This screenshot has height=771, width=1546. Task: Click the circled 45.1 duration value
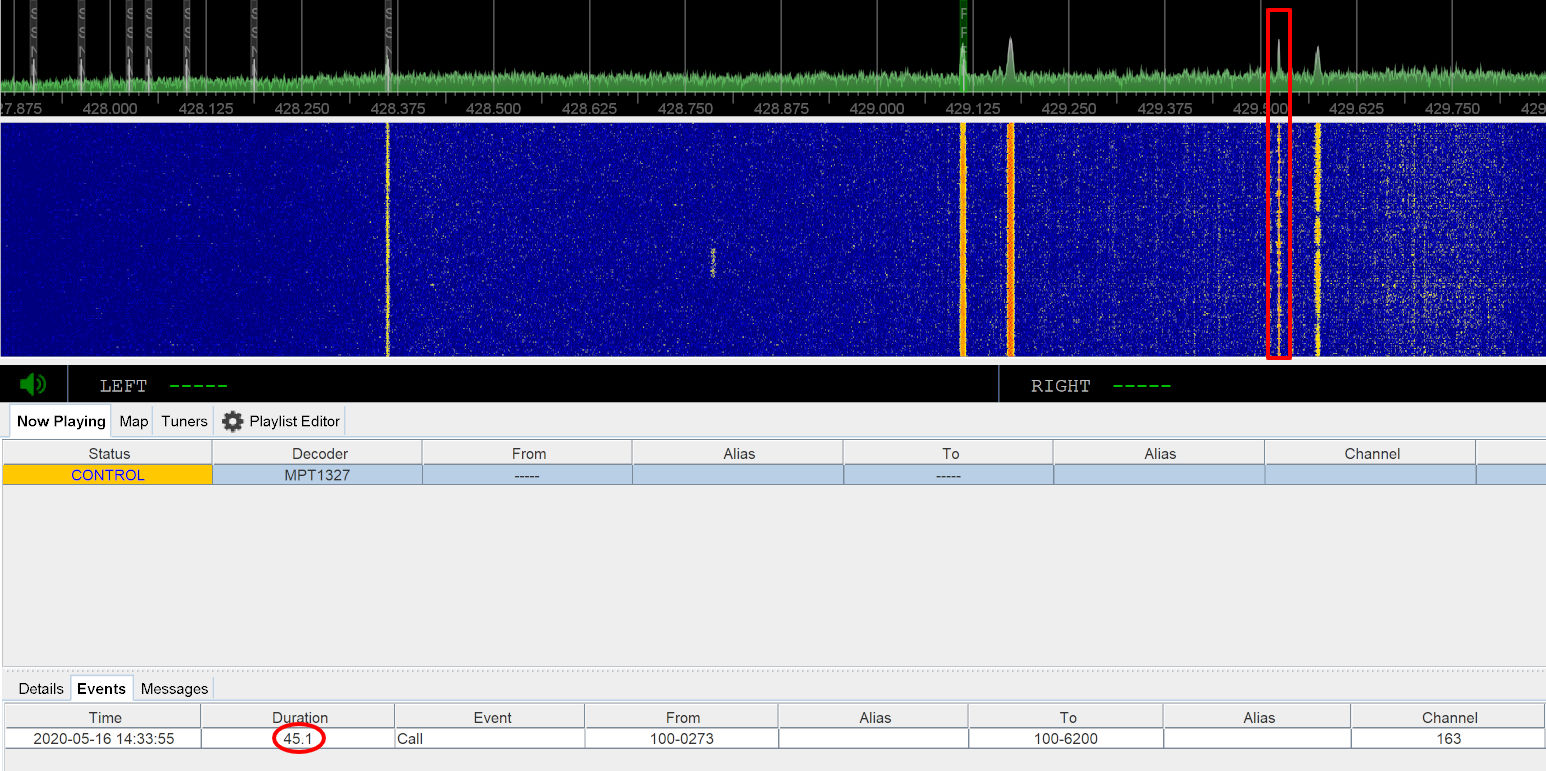pyautogui.click(x=297, y=738)
